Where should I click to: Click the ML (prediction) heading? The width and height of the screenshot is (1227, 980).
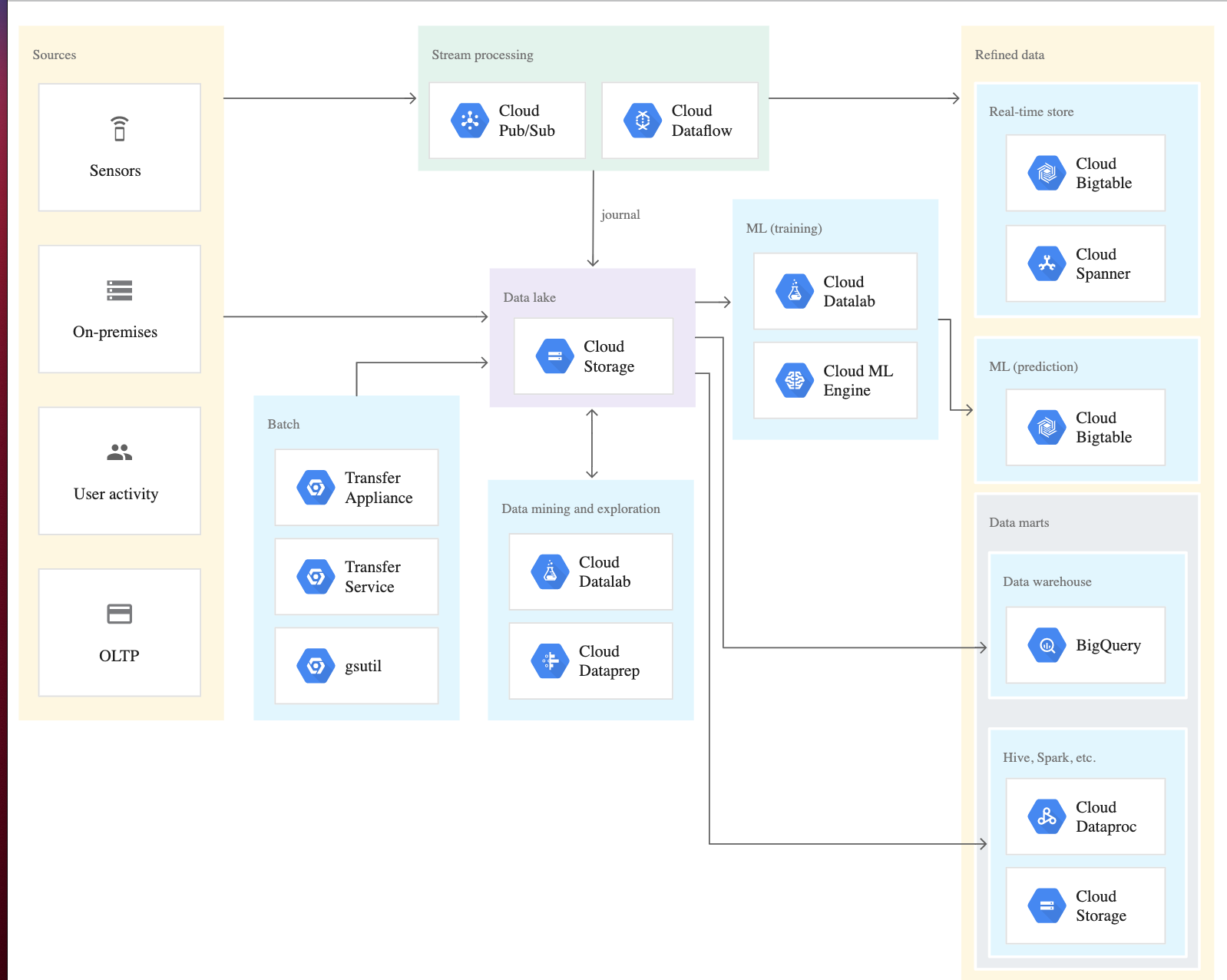click(1034, 366)
